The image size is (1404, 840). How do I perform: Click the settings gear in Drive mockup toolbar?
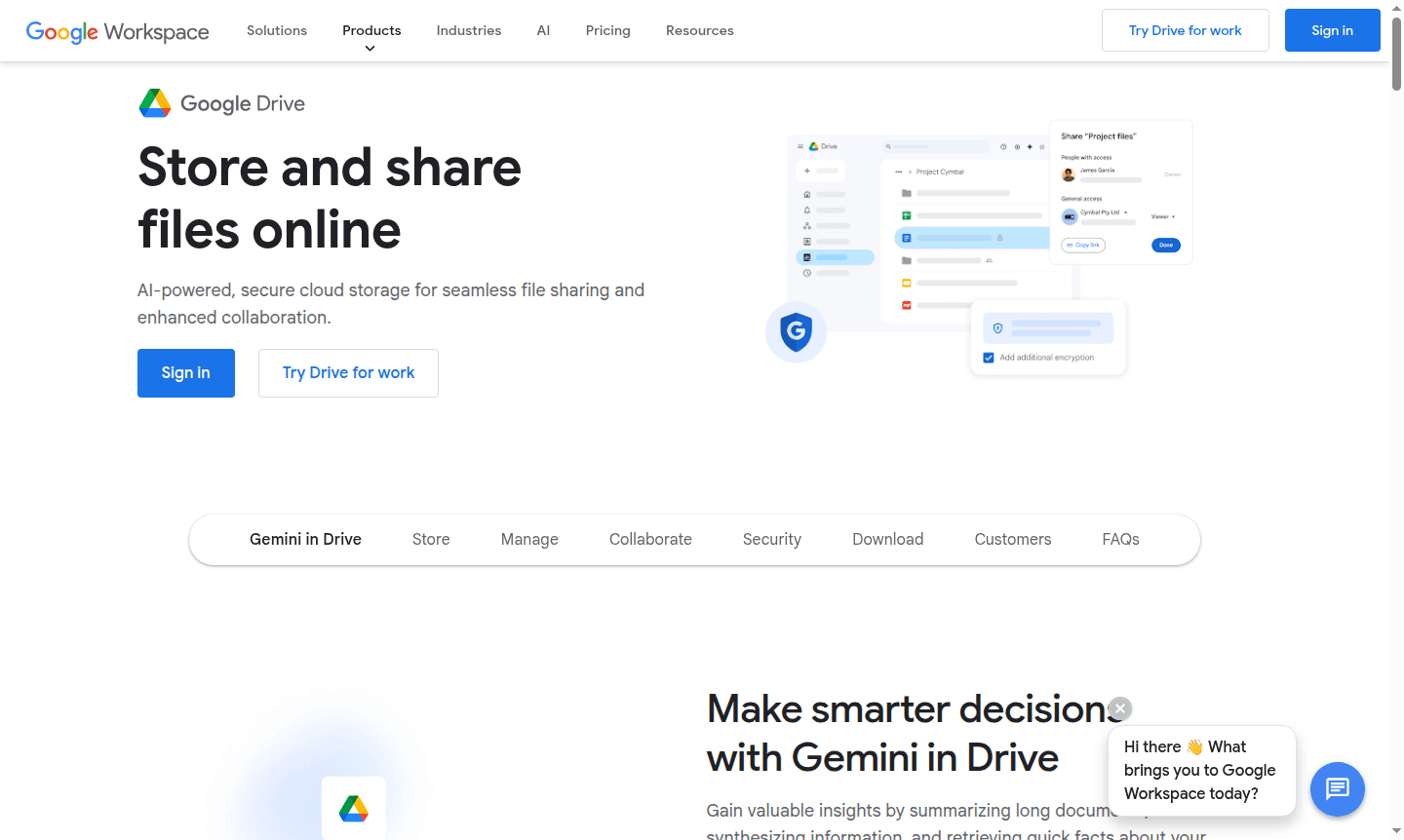click(x=1017, y=147)
